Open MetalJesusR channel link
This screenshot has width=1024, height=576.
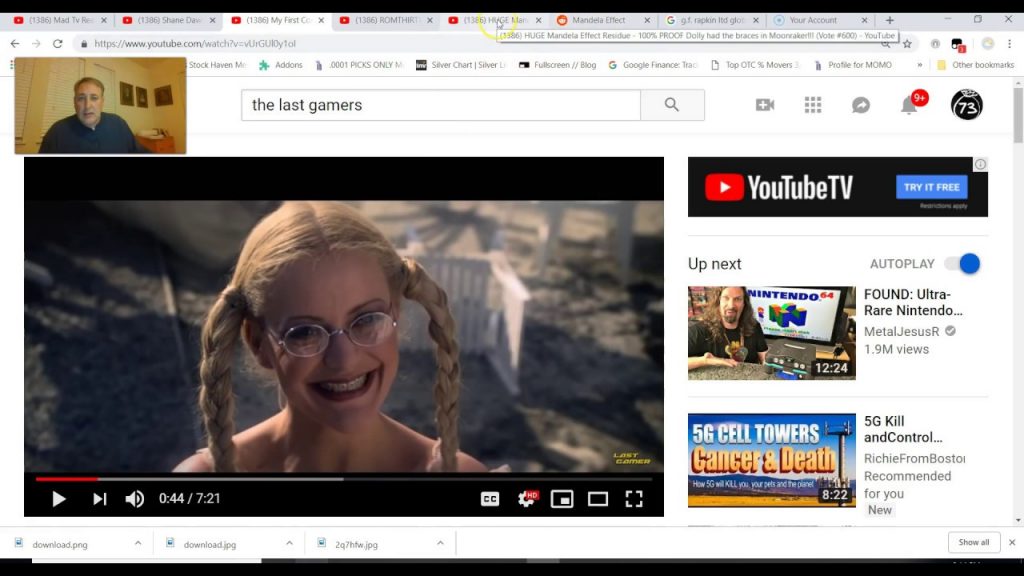point(901,331)
